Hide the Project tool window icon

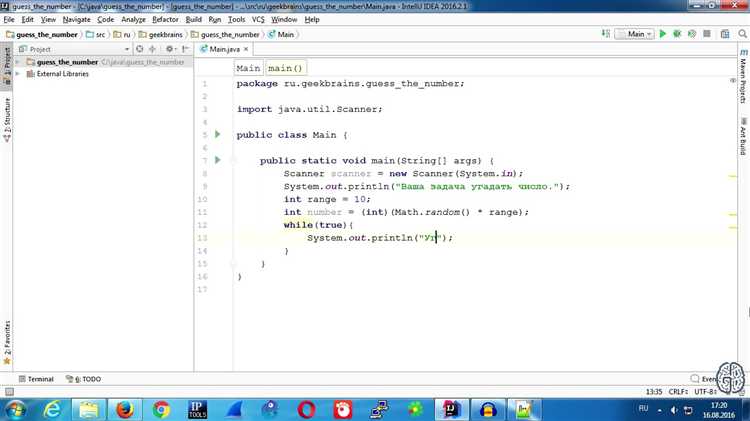(185, 49)
